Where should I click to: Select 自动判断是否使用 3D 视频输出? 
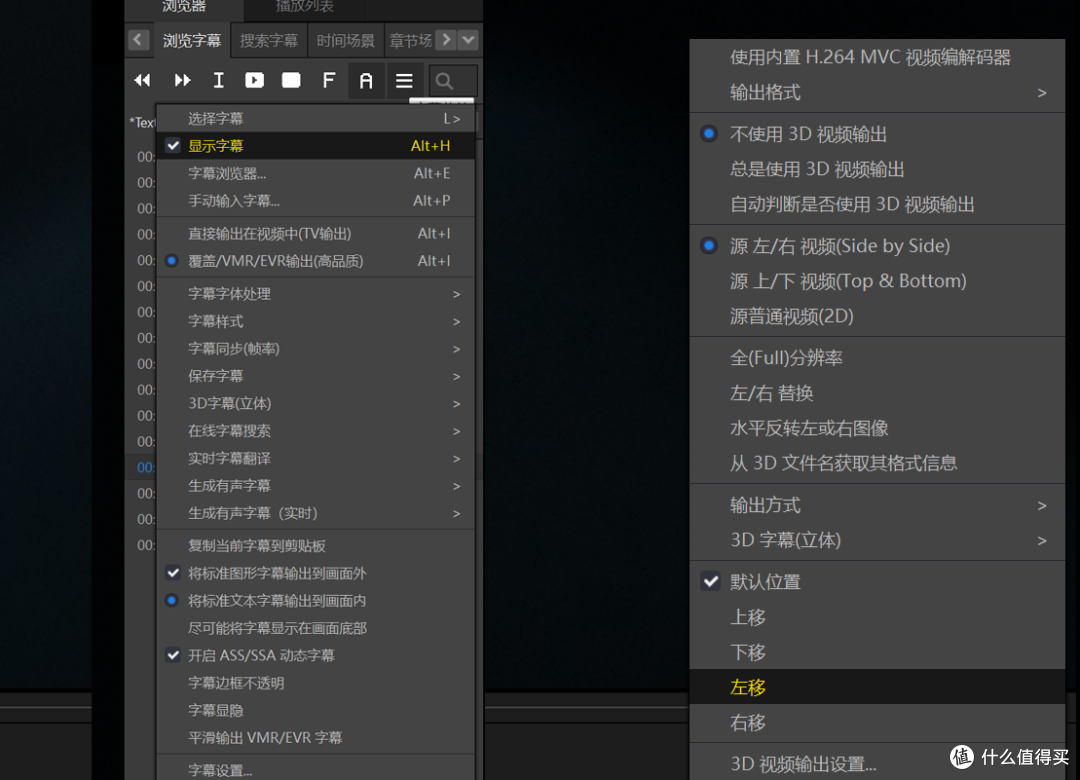[x=878, y=205]
